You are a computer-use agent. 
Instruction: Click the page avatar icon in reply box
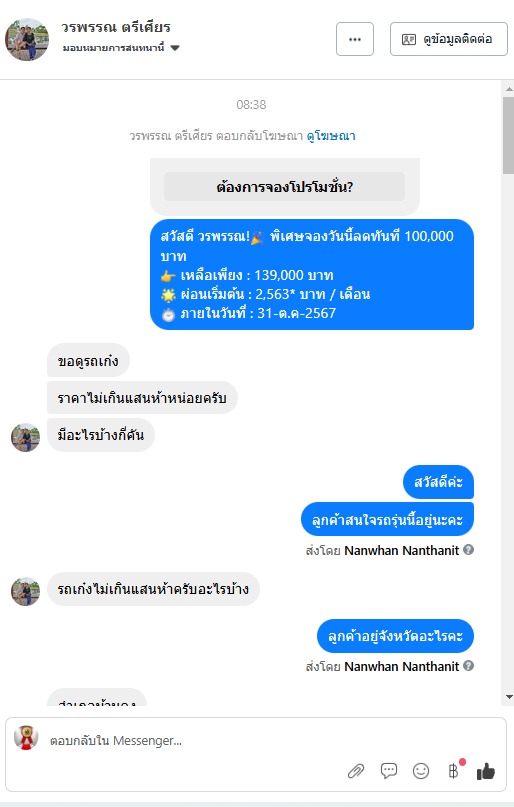coord(26,737)
